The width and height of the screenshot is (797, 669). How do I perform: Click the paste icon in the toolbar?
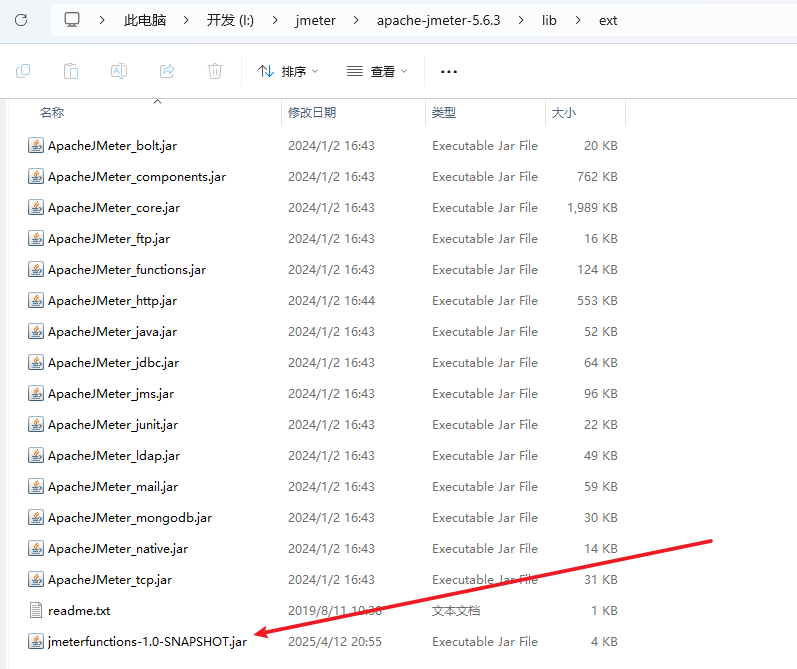71,71
